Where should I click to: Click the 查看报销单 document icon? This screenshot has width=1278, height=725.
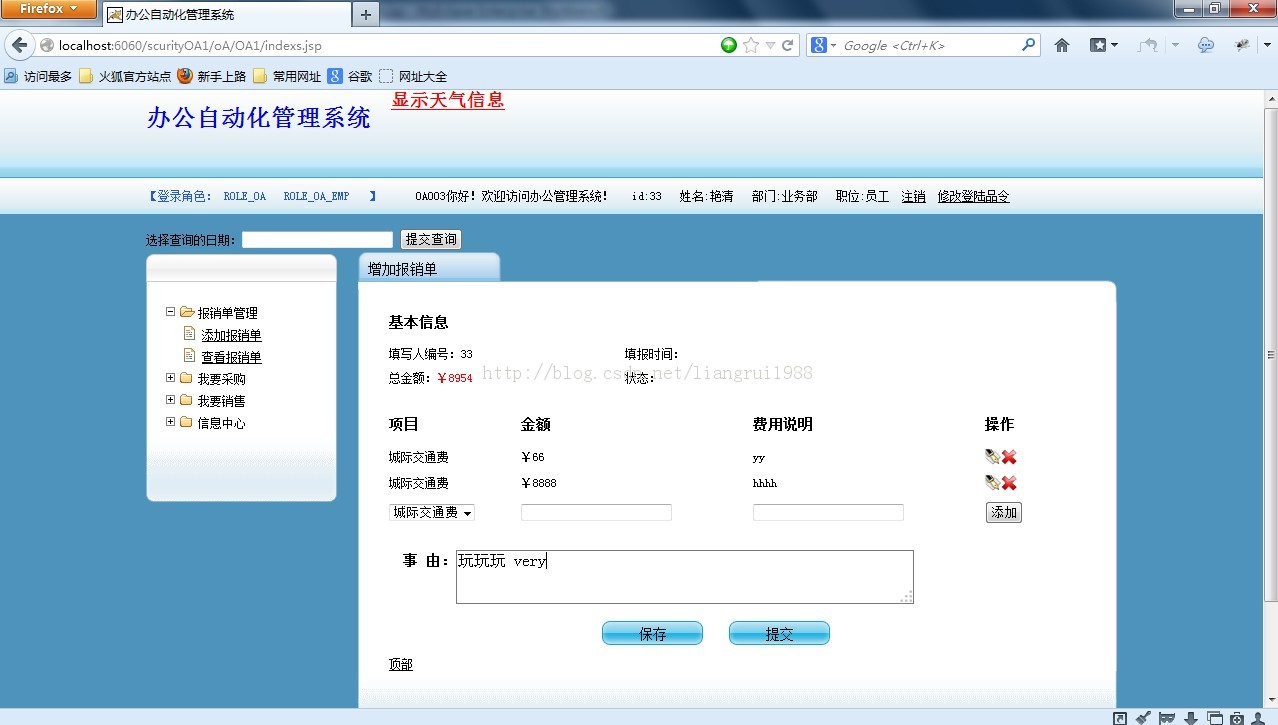click(190, 356)
